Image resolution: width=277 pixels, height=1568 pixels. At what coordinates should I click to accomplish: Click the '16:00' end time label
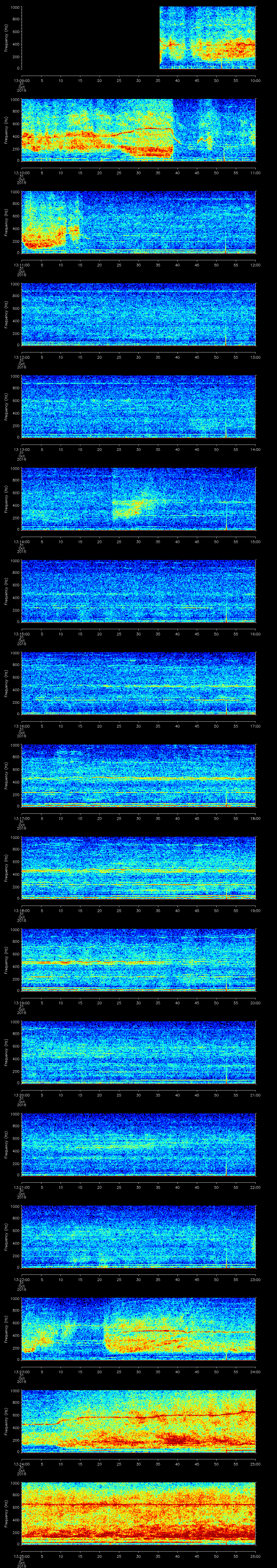(255, 634)
